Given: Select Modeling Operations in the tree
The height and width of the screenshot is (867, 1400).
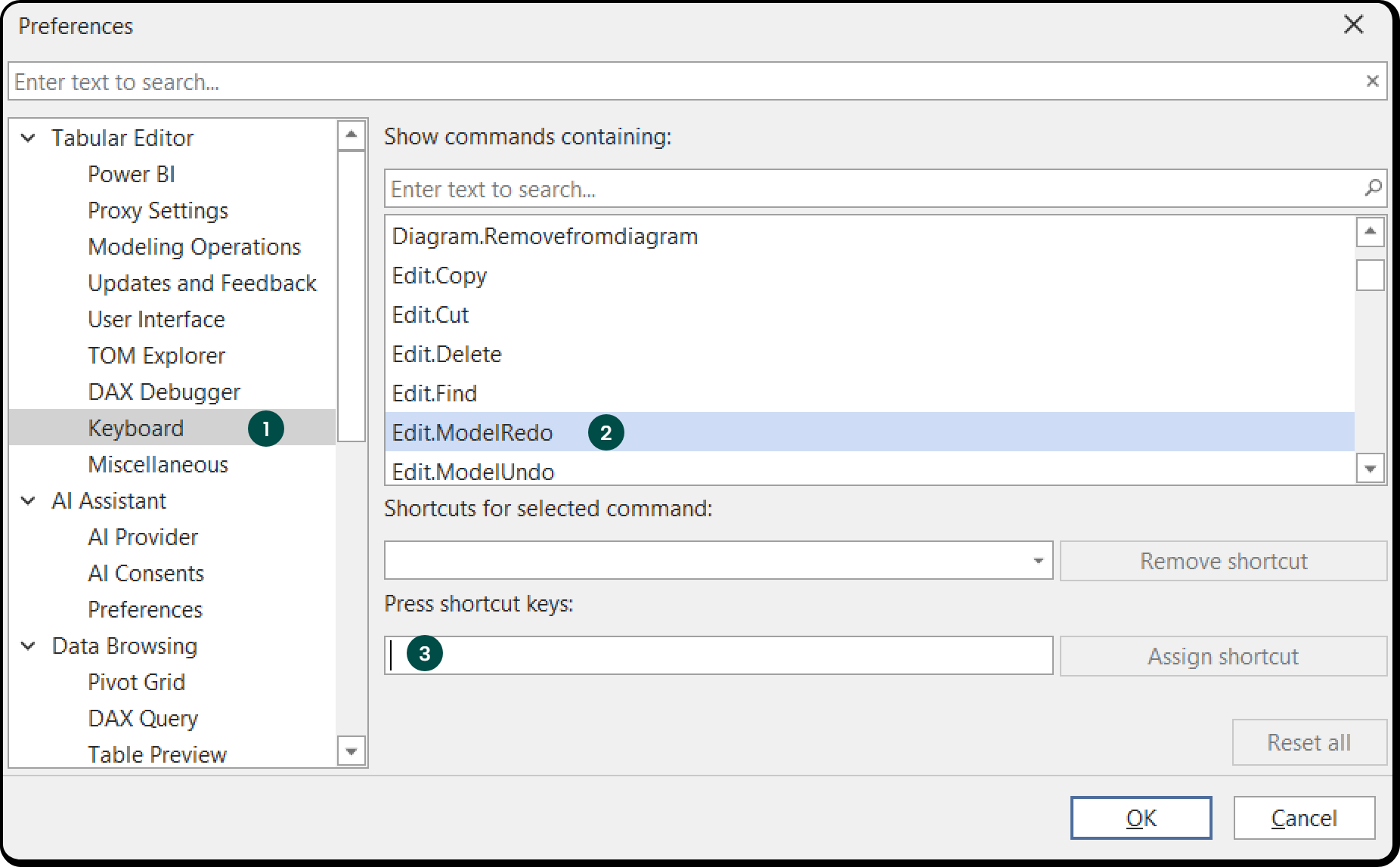Looking at the screenshot, I should (194, 246).
